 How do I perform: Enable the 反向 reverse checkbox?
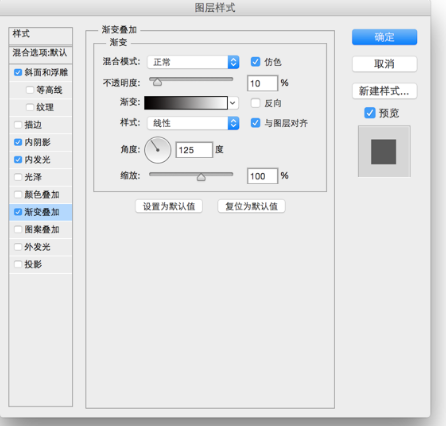(255, 103)
